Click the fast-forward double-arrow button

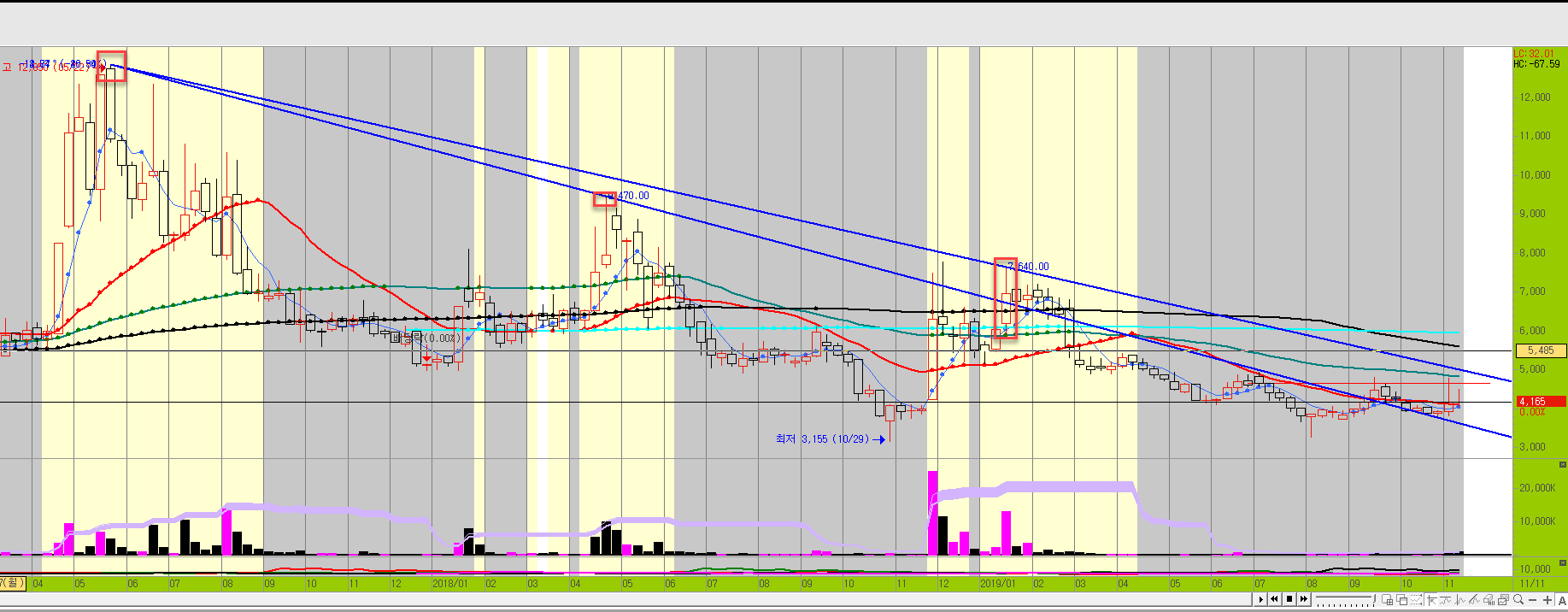(1304, 599)
